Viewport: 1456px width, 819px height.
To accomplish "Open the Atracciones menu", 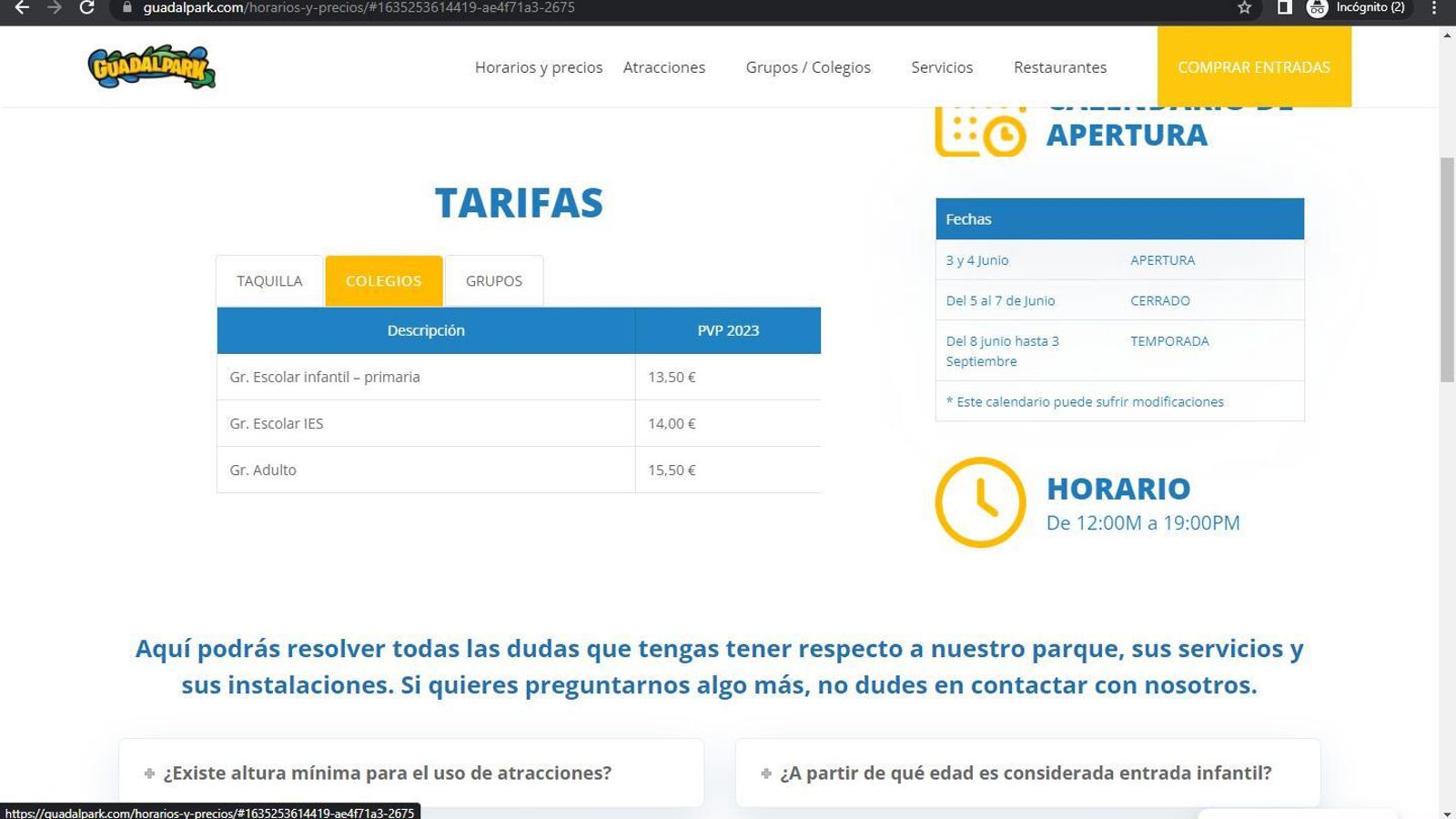I will pos(664,66).
